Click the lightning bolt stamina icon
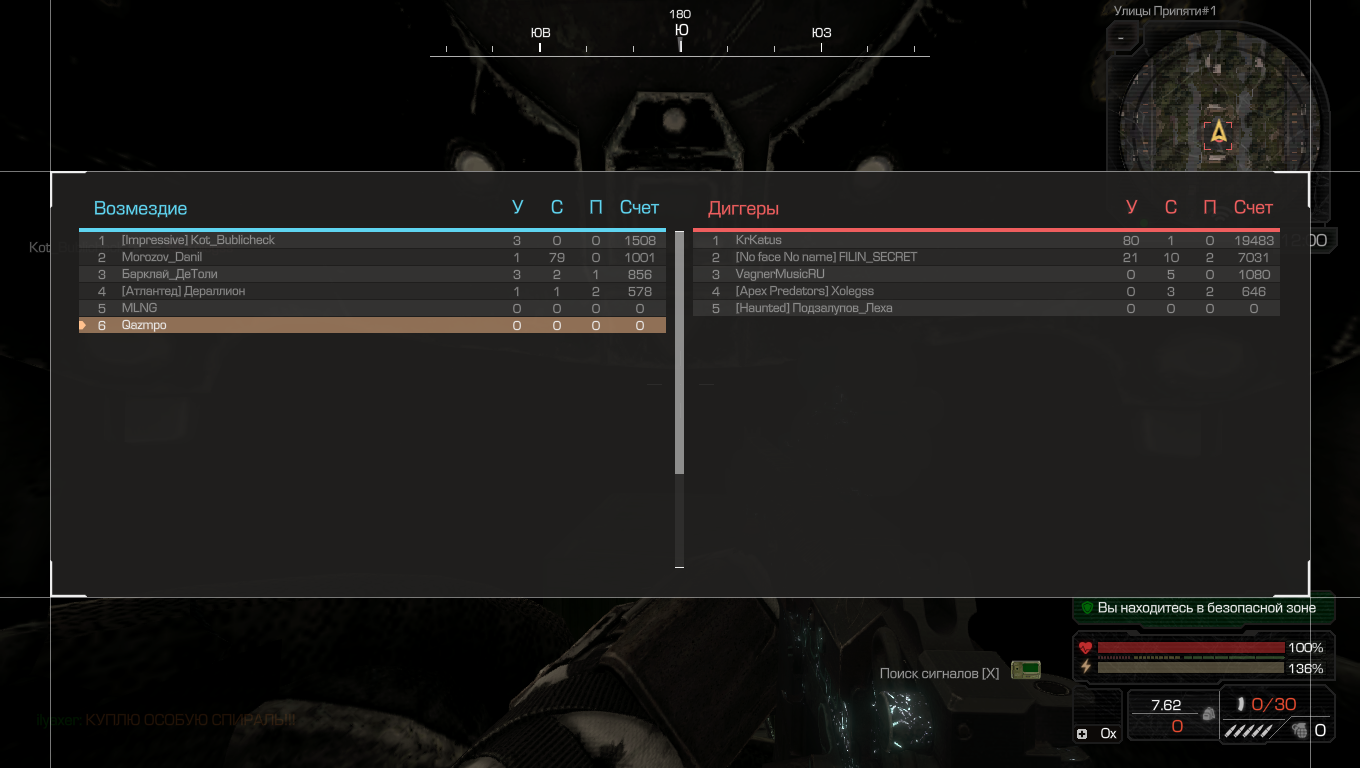Viewport: 1360px width, 768px height. click(1086, 667)
